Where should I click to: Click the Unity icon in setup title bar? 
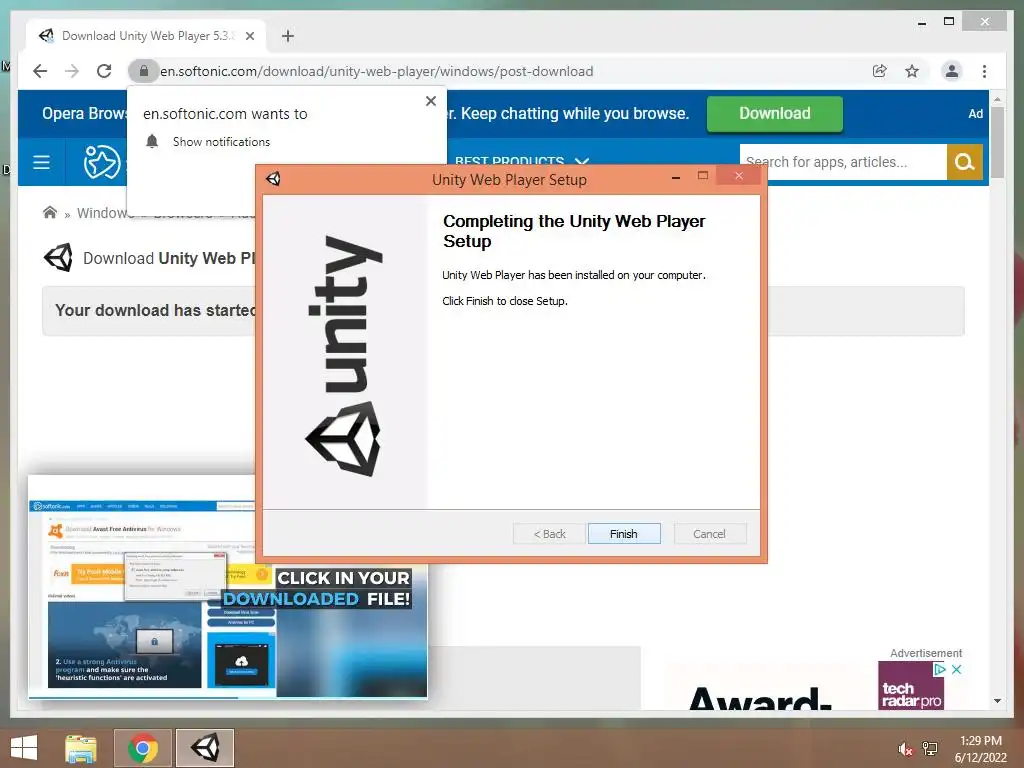274,178
